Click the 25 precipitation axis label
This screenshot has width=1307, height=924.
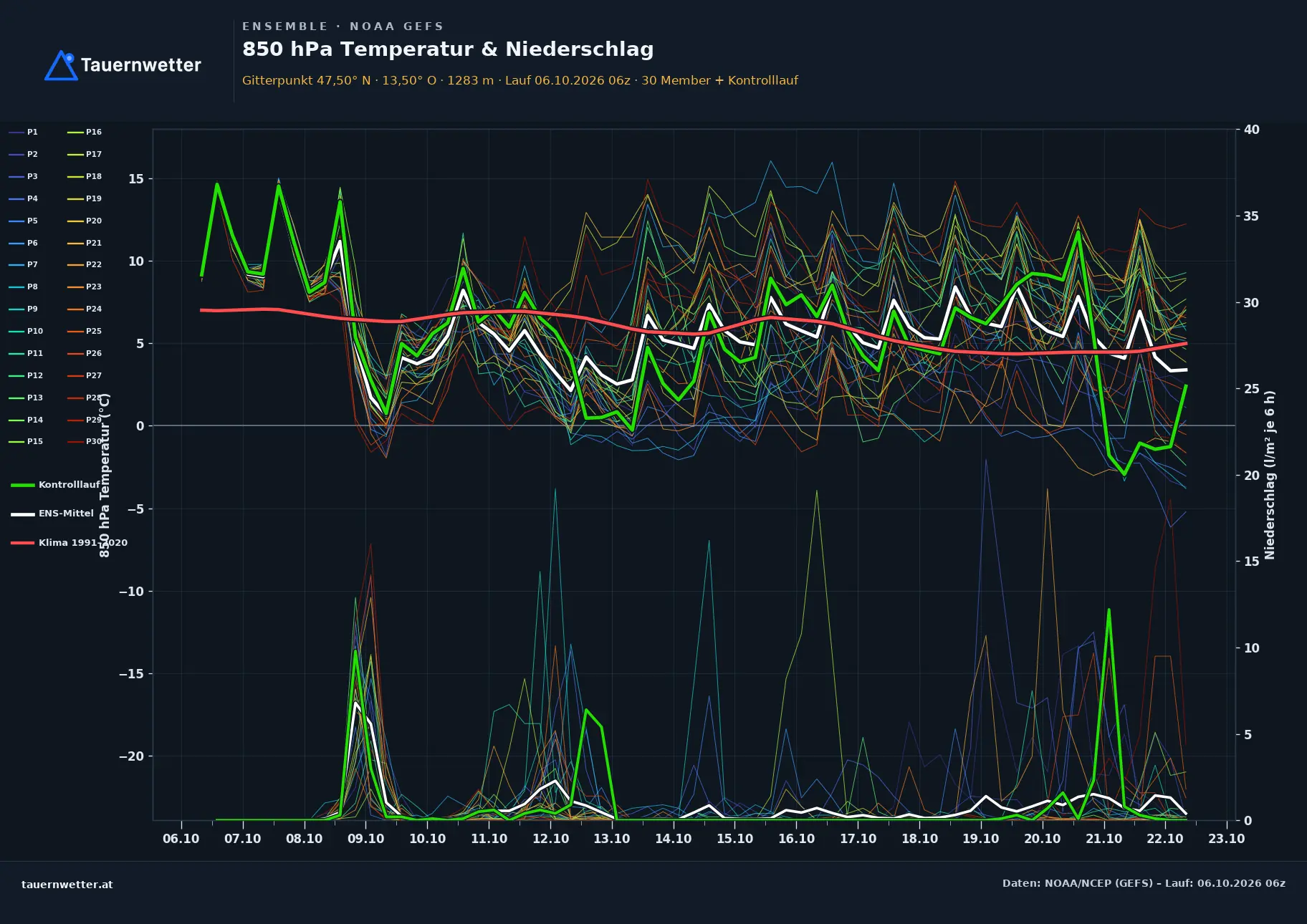point(1252,389)
